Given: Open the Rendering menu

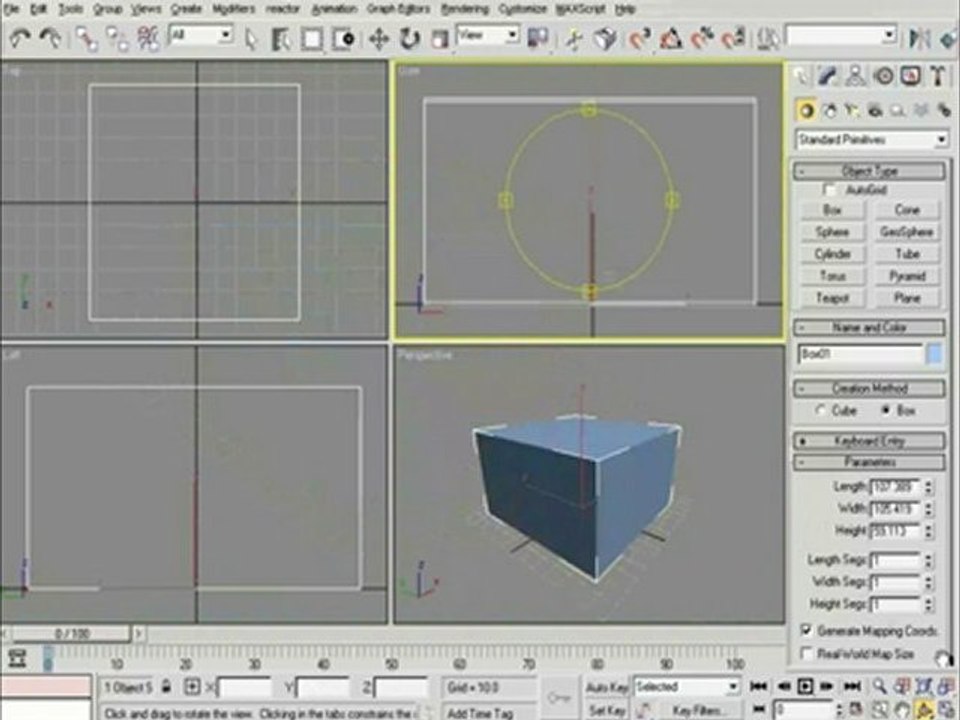Looking at the screenshot, I should tap(465, 9).
